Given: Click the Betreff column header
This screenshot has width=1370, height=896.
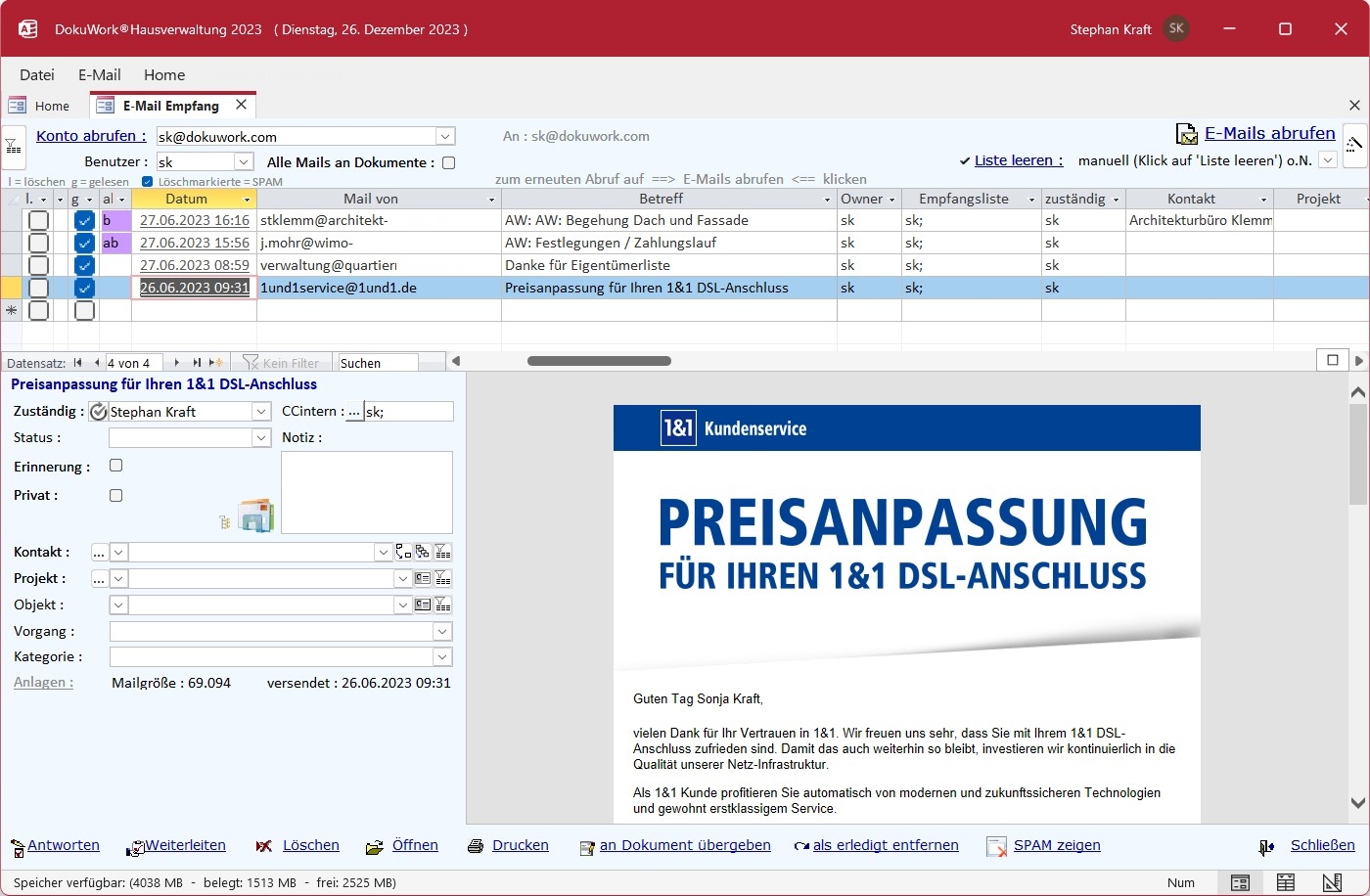Looking at the screenshot, I should (x=662, y=199).
